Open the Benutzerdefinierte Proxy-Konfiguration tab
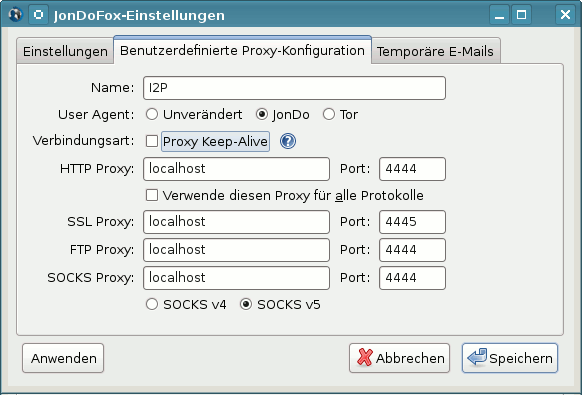Image resolution: width=582 pixels, height=395 pixels. (x=242, y=50)
